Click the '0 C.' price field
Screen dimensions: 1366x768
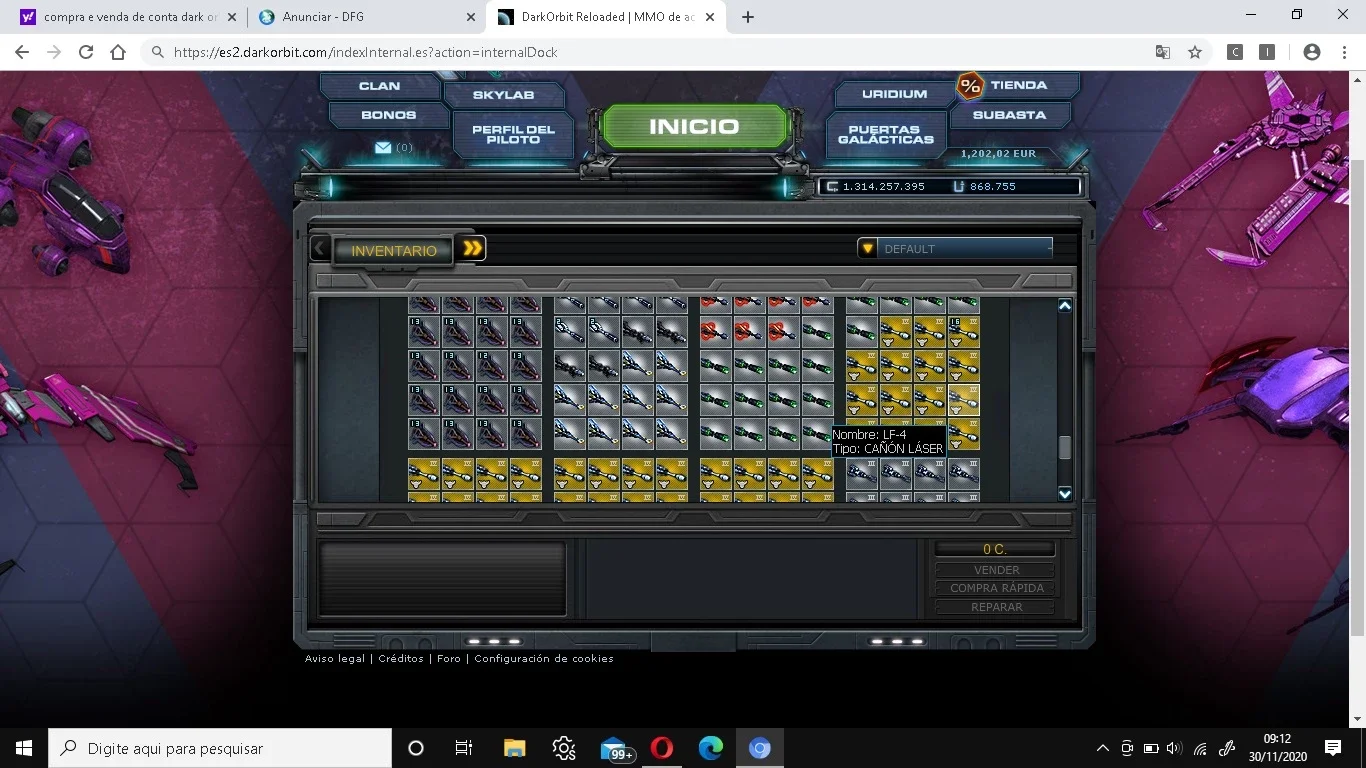click(995, 549)
